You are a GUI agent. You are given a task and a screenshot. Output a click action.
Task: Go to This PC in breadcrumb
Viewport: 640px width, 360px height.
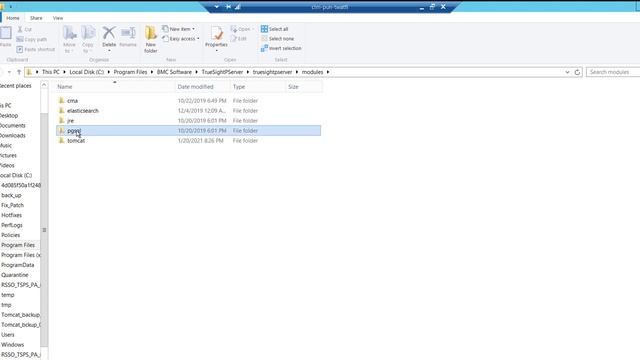(x=51, y=72)
